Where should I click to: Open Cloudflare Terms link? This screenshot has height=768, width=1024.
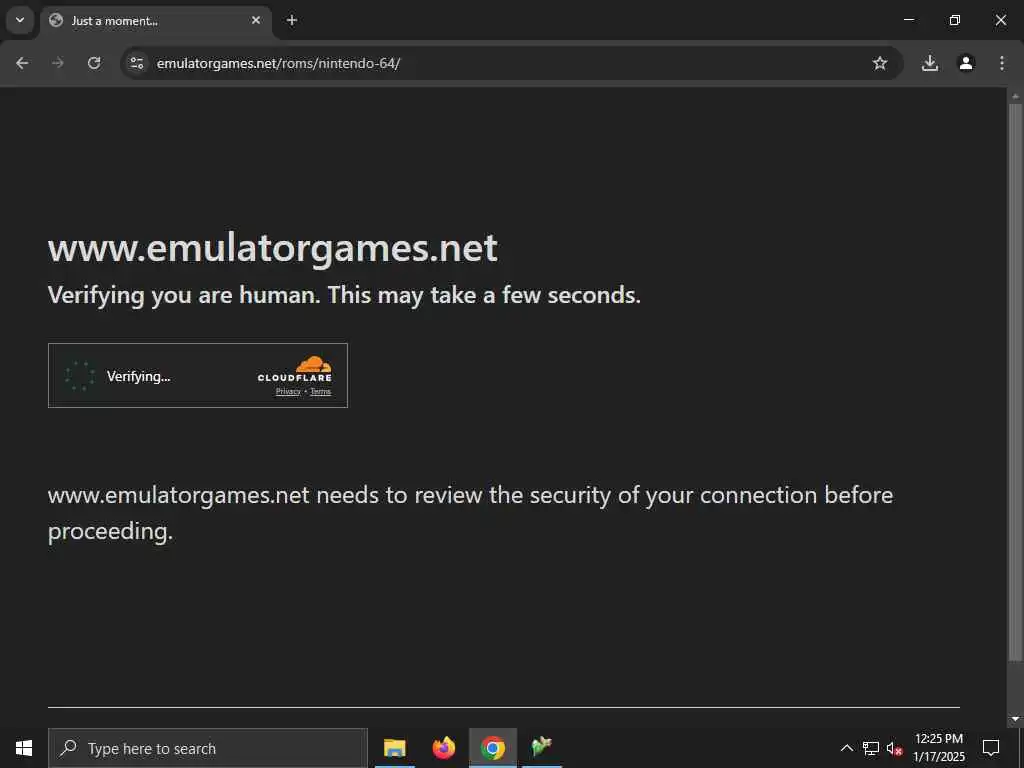321,392
